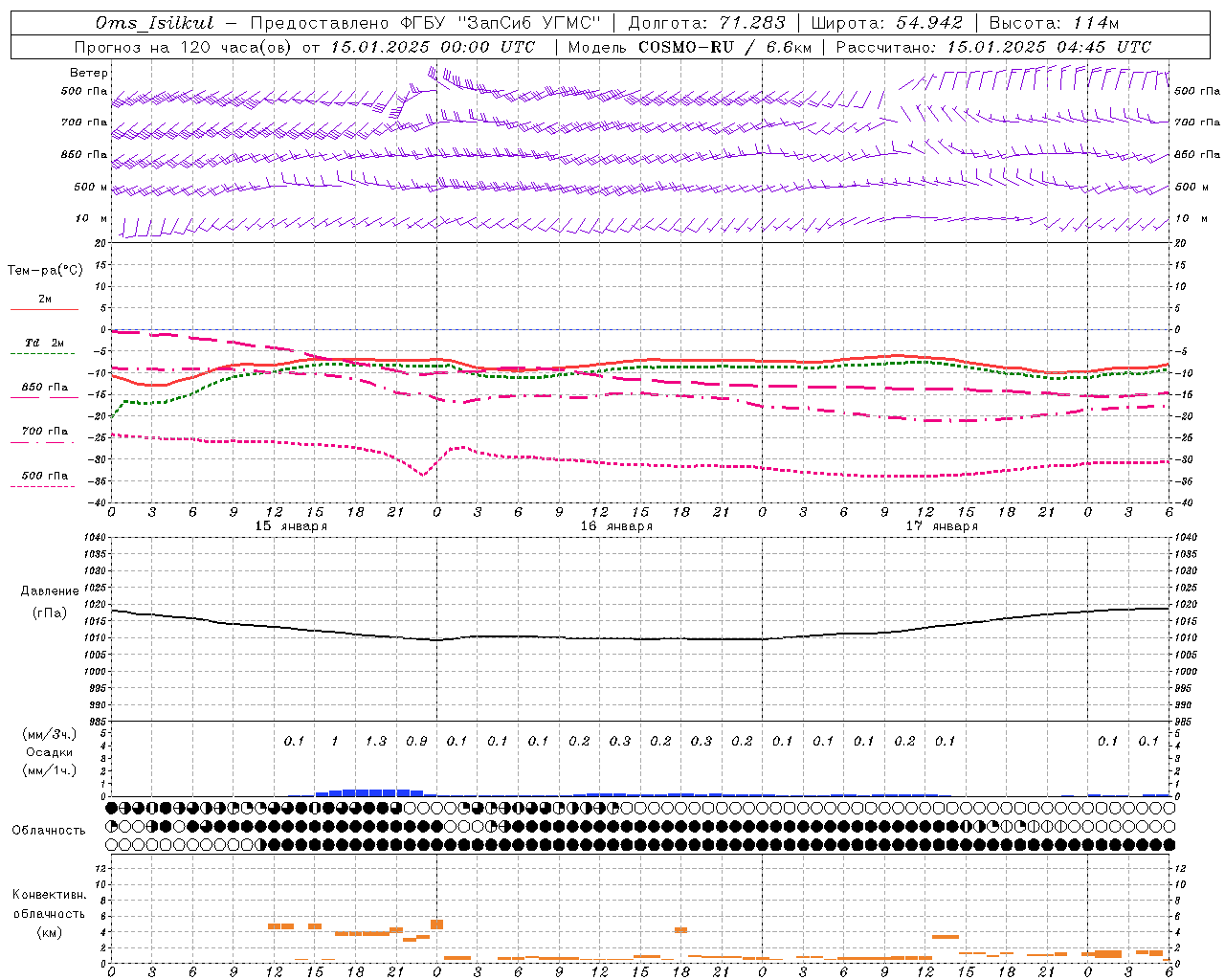
Task: Click the (мм/1ч.) precipitation unit label
Action: (50, 770)
